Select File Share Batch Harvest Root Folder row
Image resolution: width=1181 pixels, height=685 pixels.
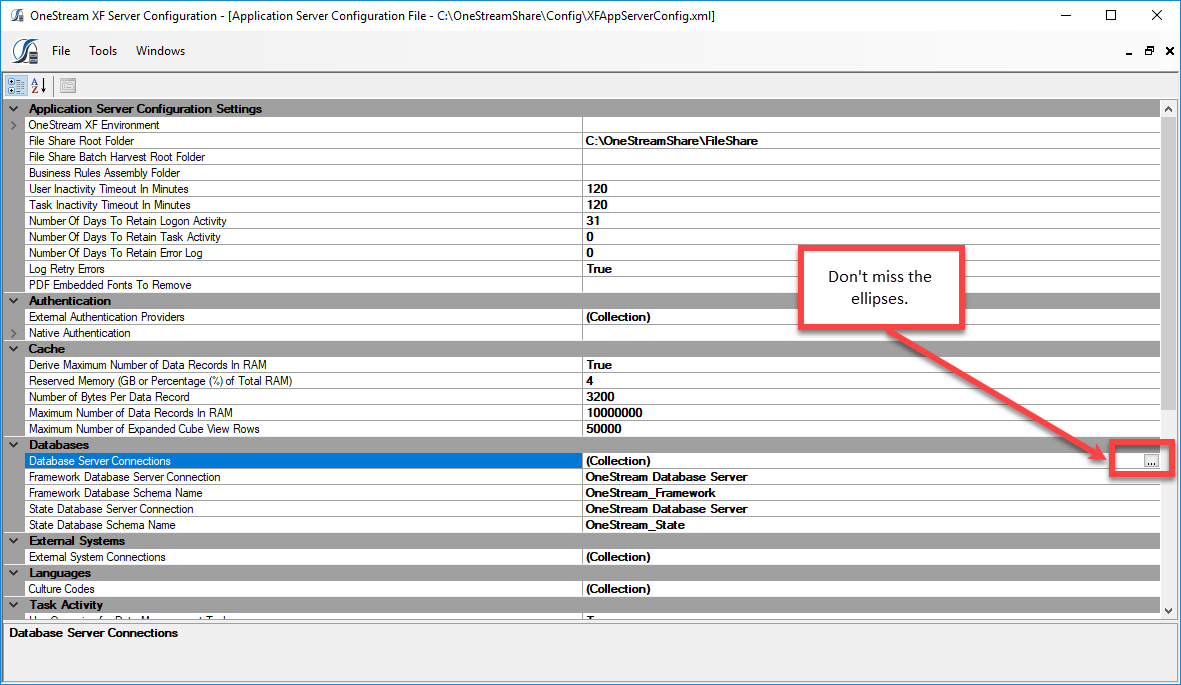pyautogui.click(x=593, y=157)
